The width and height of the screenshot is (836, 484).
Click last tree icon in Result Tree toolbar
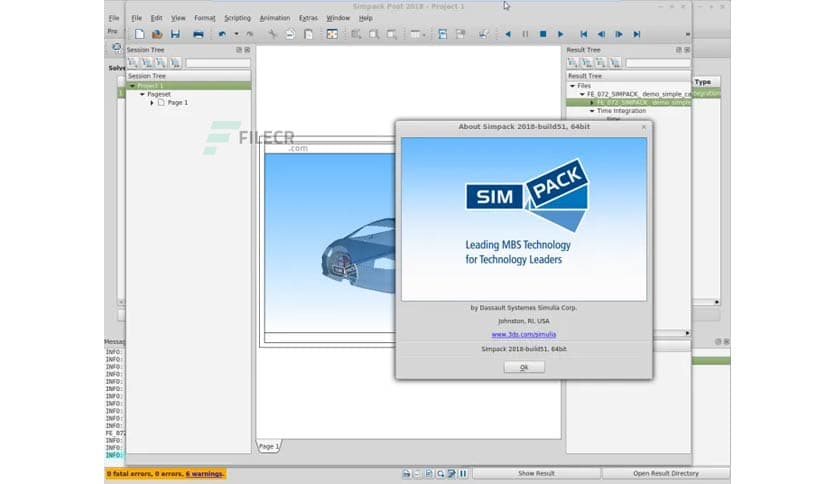coord(615,63)
